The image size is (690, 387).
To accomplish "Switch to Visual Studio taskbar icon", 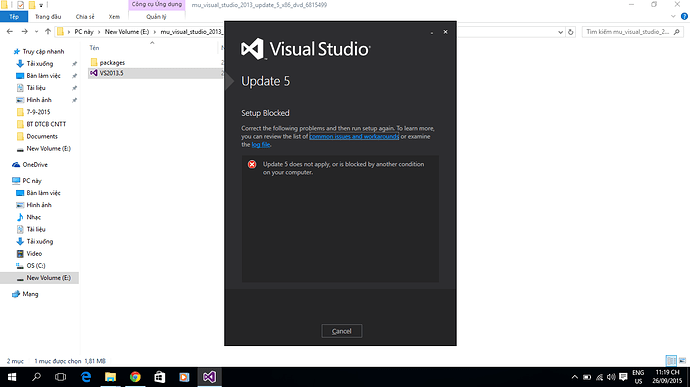I will [209, 377].
